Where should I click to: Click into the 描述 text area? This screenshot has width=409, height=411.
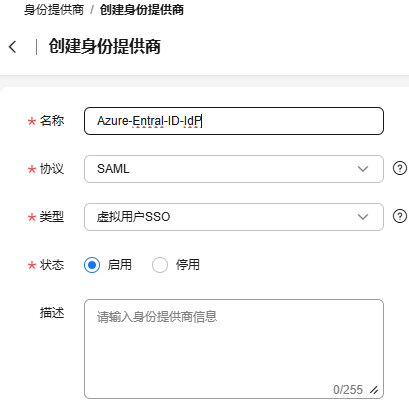[x=234, y=349]
